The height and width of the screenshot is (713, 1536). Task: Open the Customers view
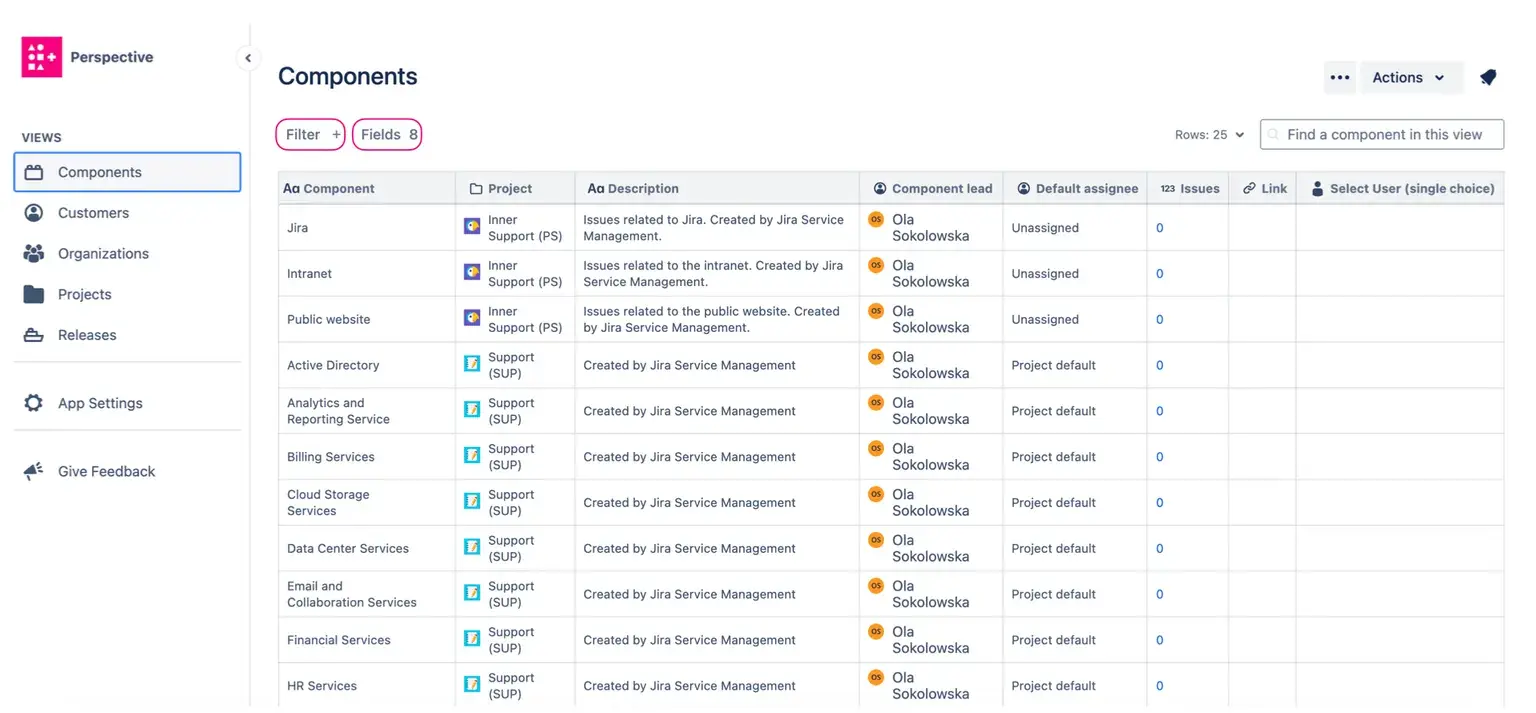pos(93,213)
